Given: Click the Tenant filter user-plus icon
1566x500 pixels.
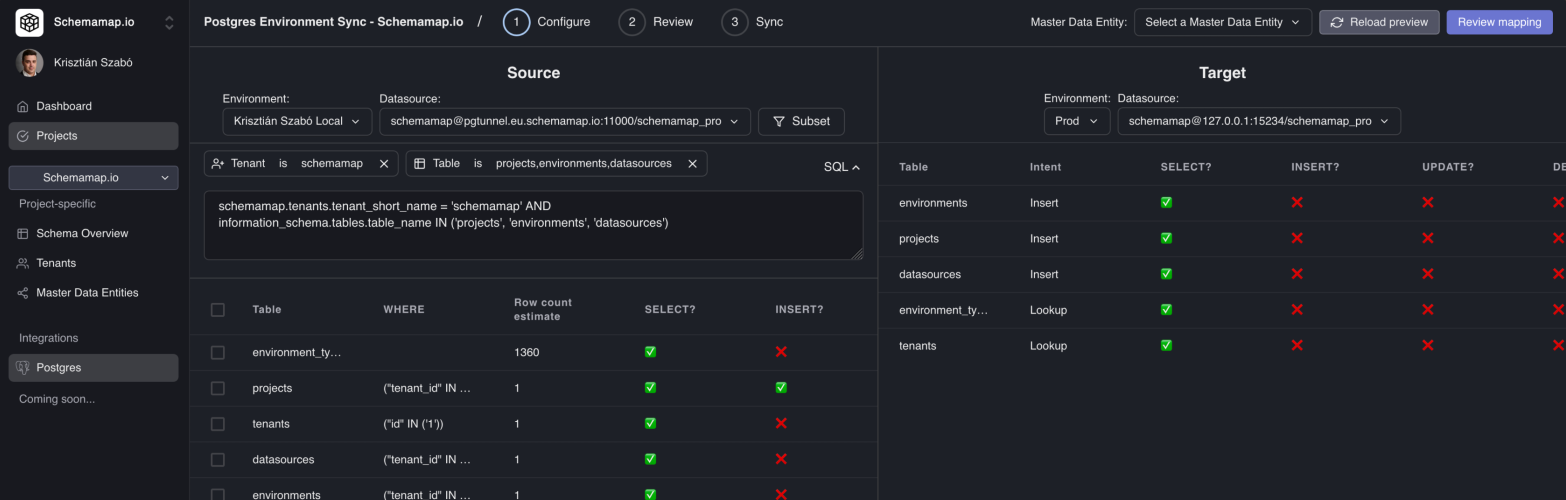Looking at the screenshot, I should 218,163.
